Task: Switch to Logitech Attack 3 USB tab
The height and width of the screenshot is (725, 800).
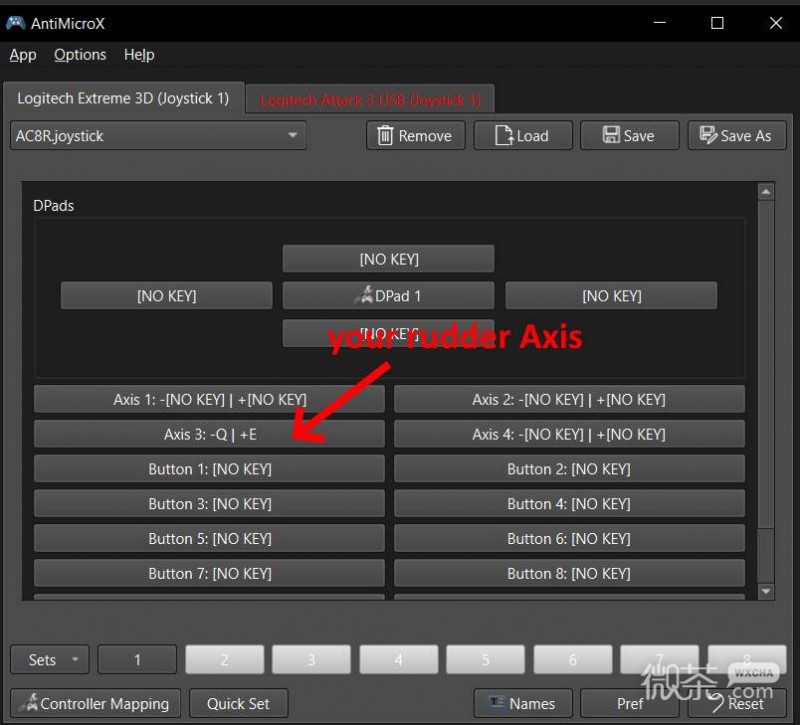Action: pyautogui.click(x=370, y=100)
